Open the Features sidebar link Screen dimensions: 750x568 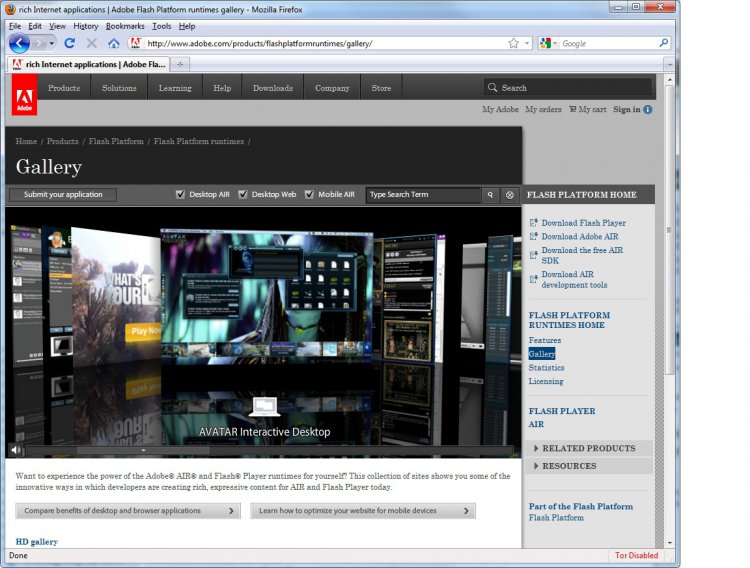545,340
